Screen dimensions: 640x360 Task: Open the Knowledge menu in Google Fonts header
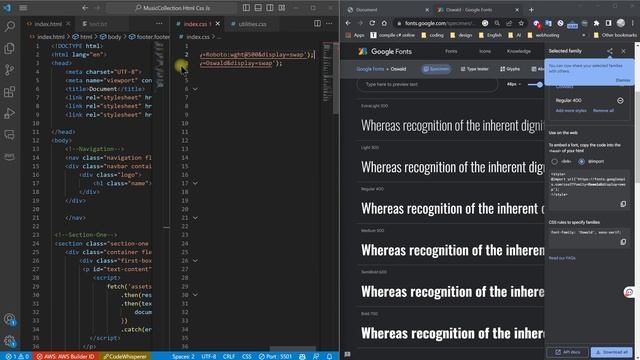519,51
